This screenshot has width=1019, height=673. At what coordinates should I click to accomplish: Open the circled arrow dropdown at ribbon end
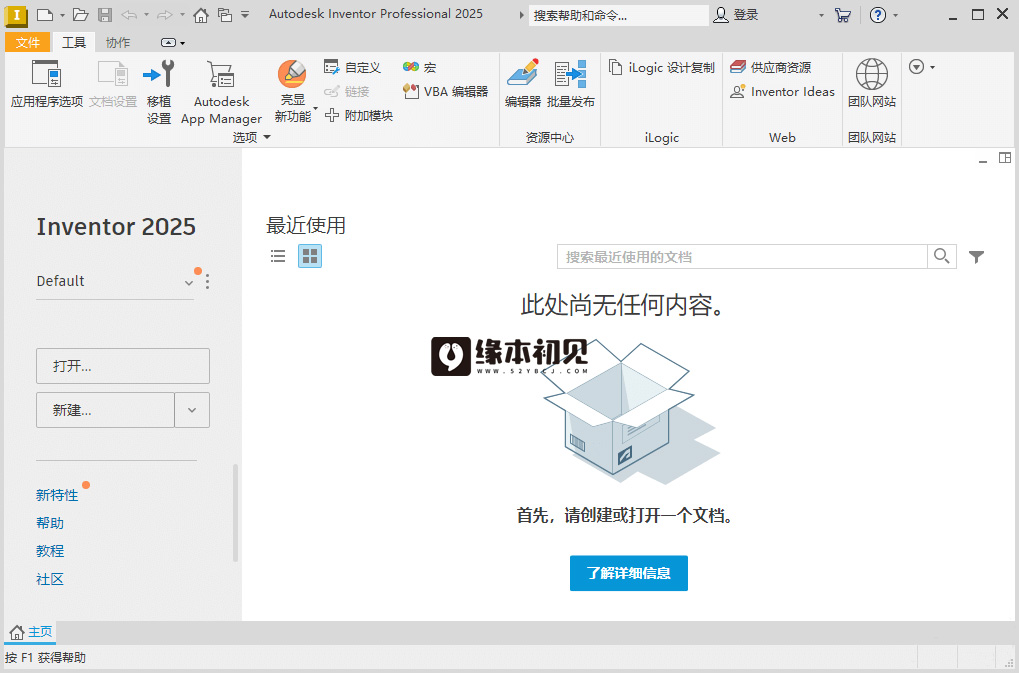(x=922, y=67)
